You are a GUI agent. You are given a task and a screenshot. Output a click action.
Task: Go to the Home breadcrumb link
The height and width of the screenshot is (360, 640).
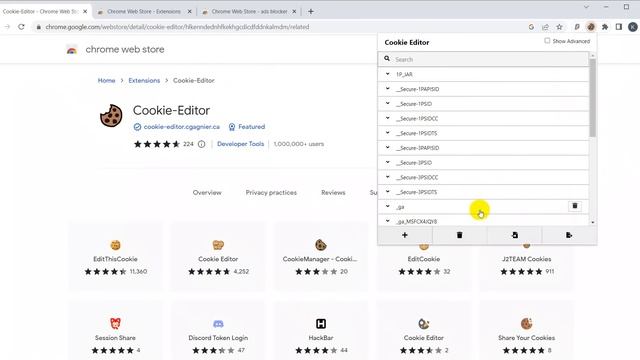[x=106, y=80]
